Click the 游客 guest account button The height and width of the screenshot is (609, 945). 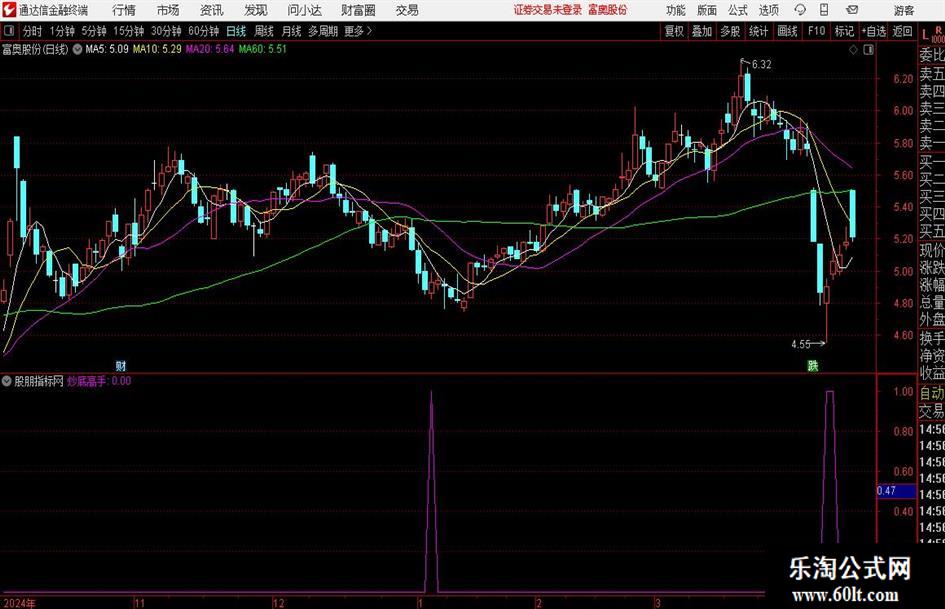903,10
